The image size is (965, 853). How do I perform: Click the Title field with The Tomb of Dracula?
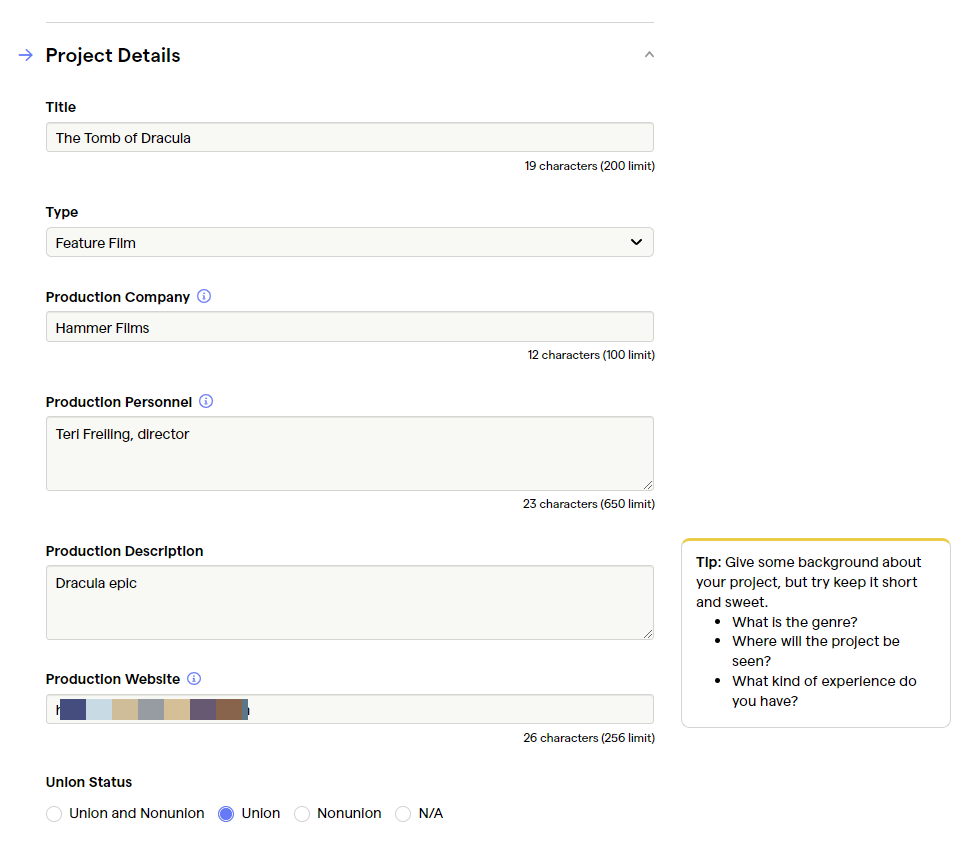(x=350, y=137)
